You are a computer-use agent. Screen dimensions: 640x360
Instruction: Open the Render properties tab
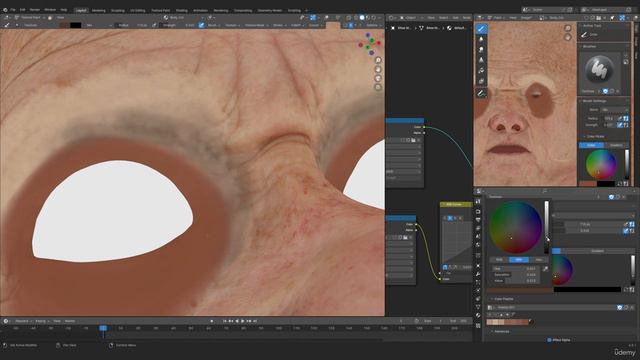coord(478,212)
